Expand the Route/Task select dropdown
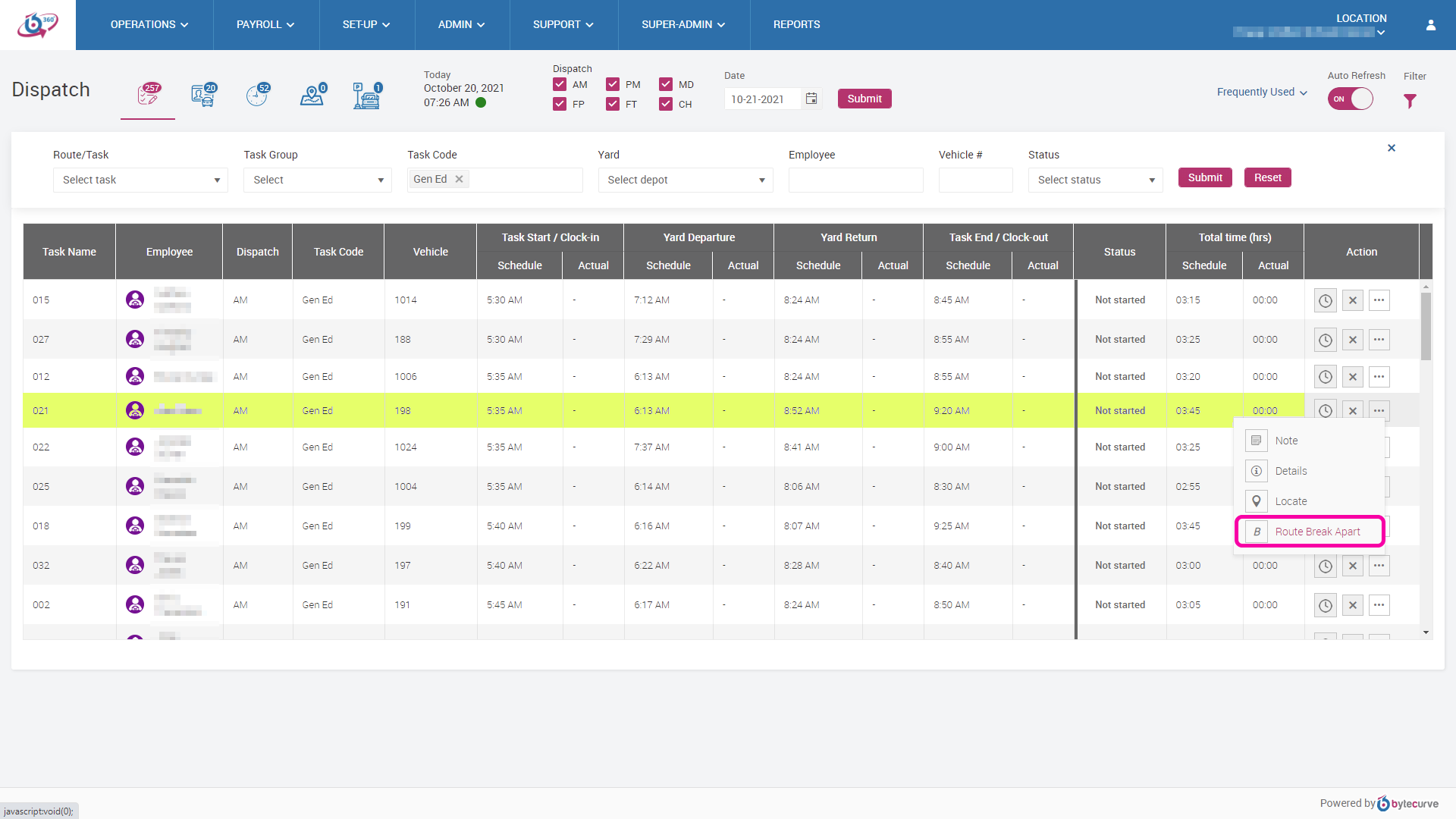Viewport: 1456px width, 819px height. 140,180
